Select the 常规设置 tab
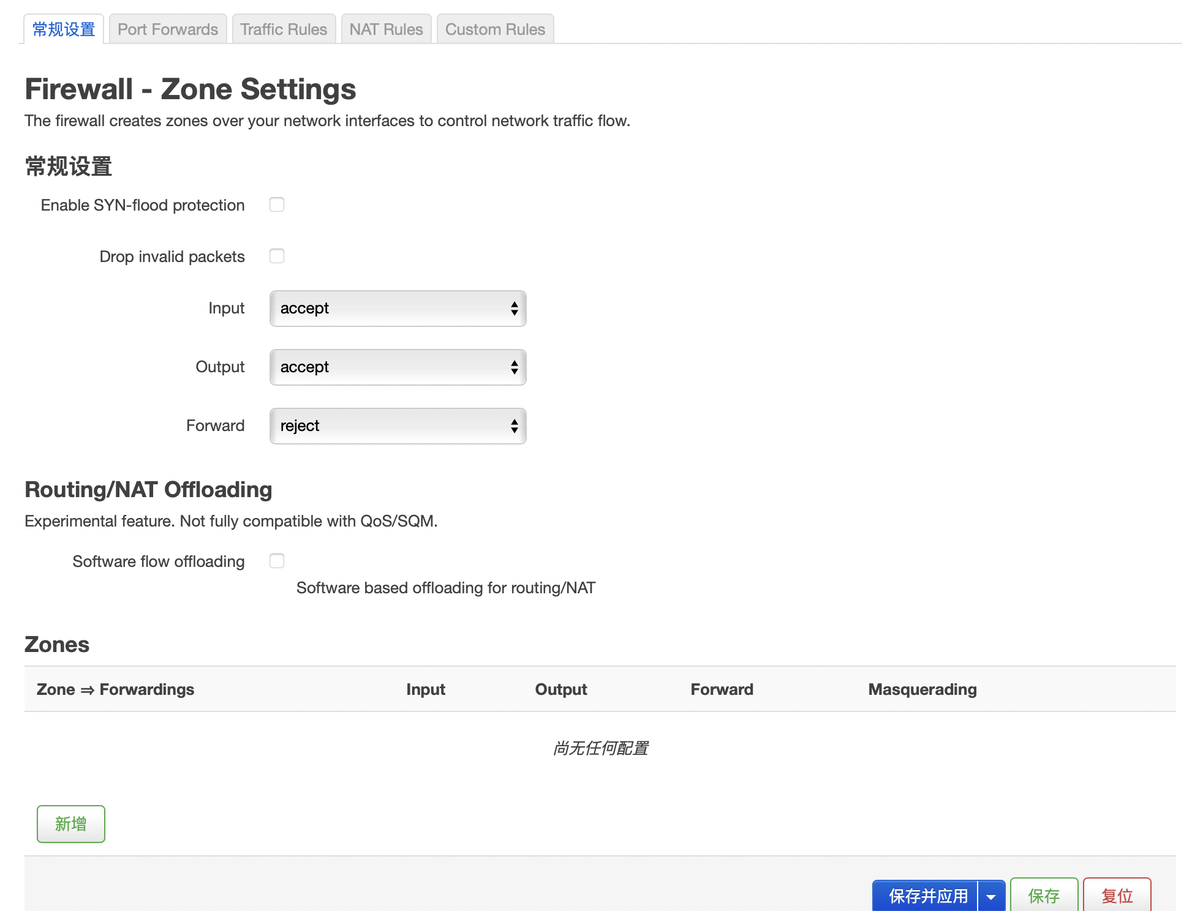The width and height of the screenshot is (1192, 911). [64, 29]
